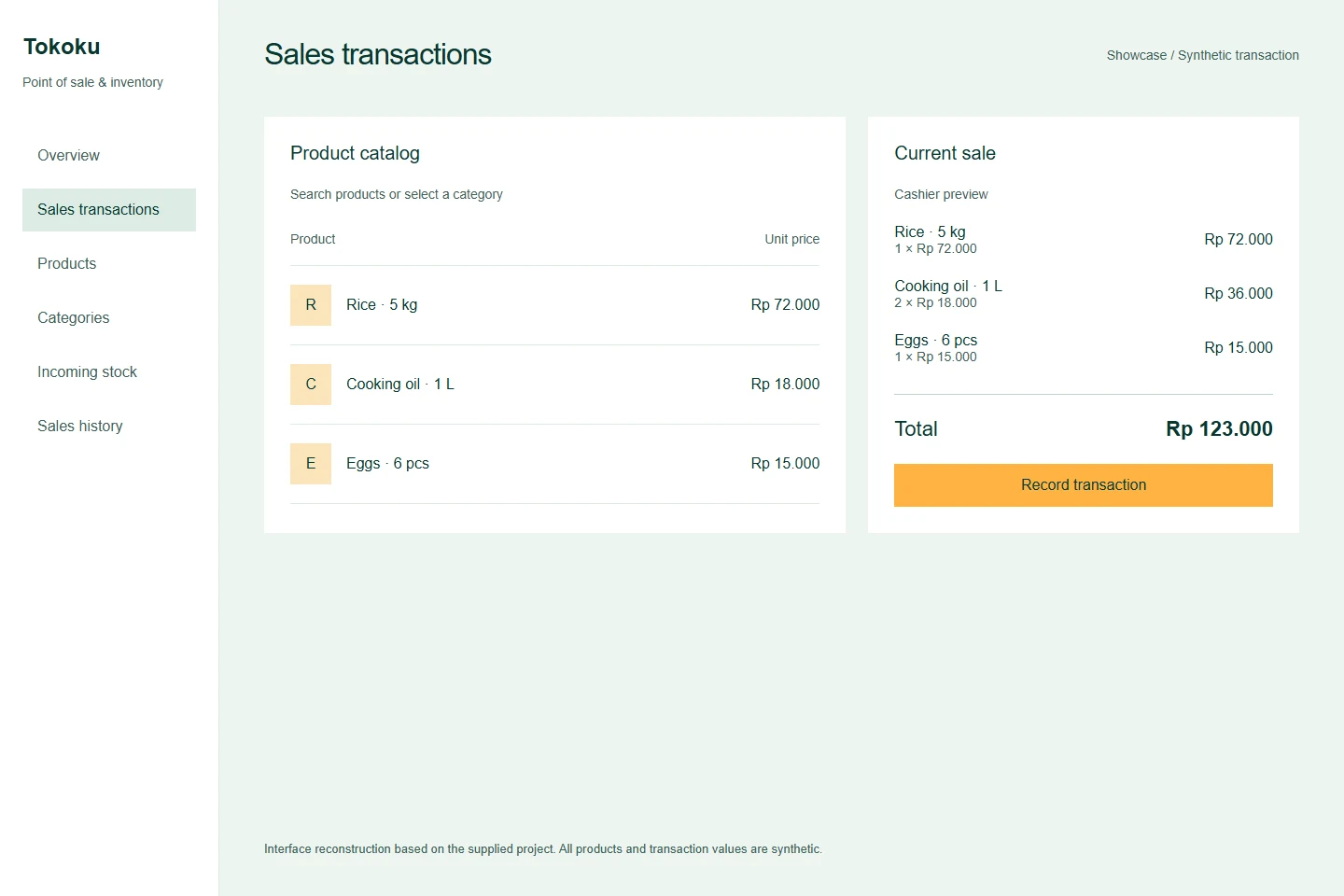This screenshot has width=1344, height=896.
Task: Click the Record transaction button
Action: pyautogui.click(x=1084, y=485)
